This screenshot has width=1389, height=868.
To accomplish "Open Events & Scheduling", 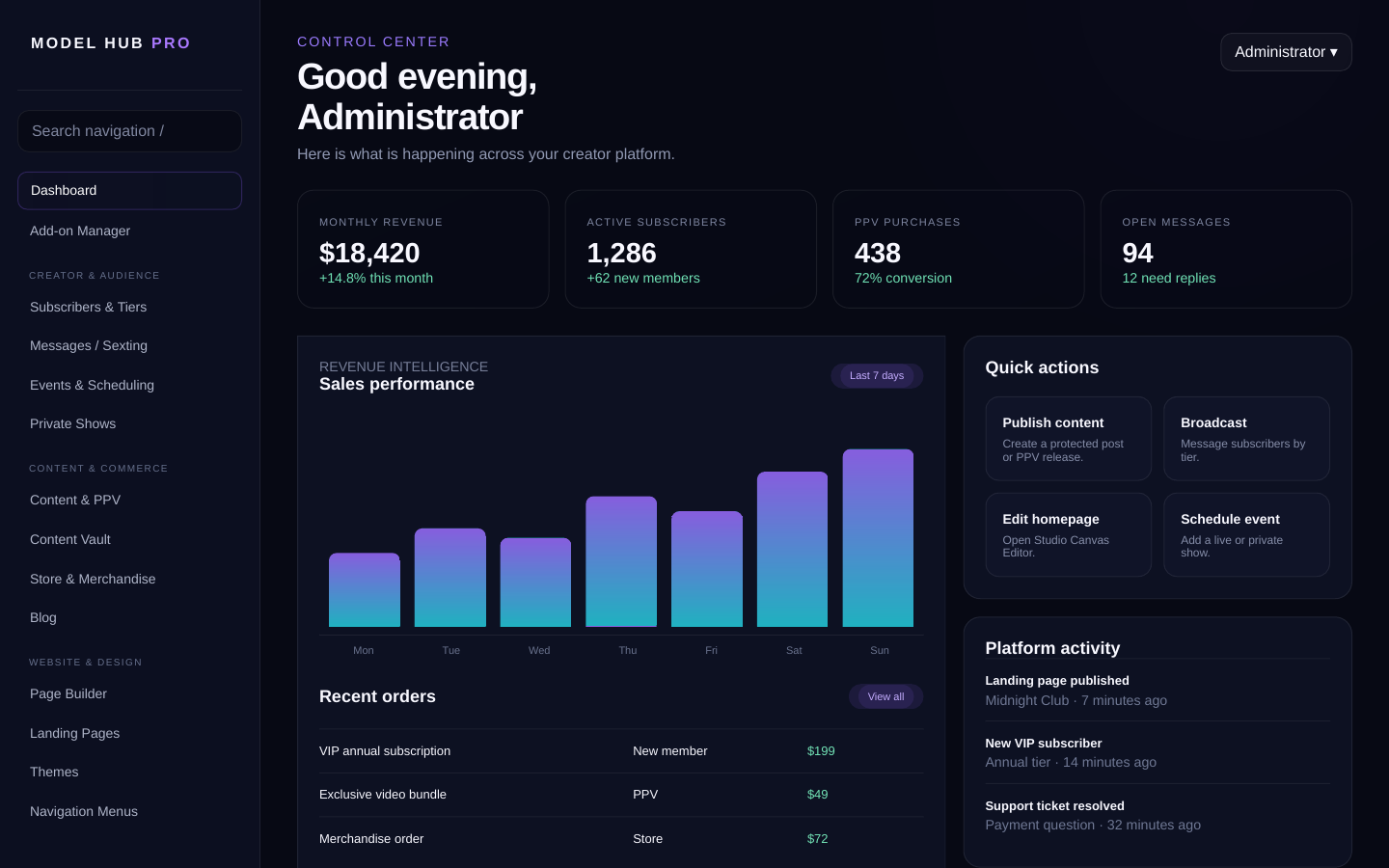I will coord(129,385).
